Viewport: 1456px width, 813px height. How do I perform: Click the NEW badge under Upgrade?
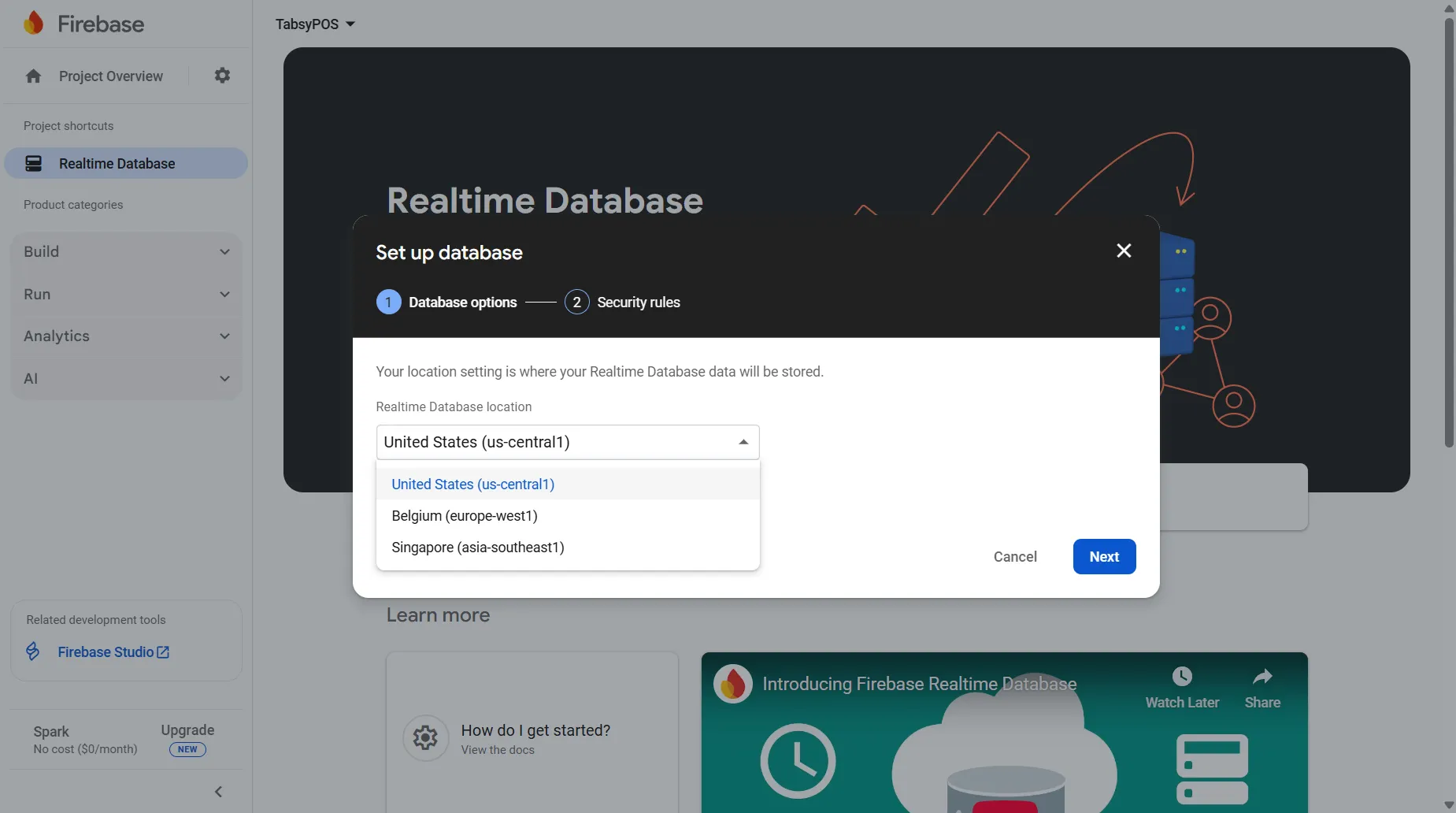(x=187, y=749)
